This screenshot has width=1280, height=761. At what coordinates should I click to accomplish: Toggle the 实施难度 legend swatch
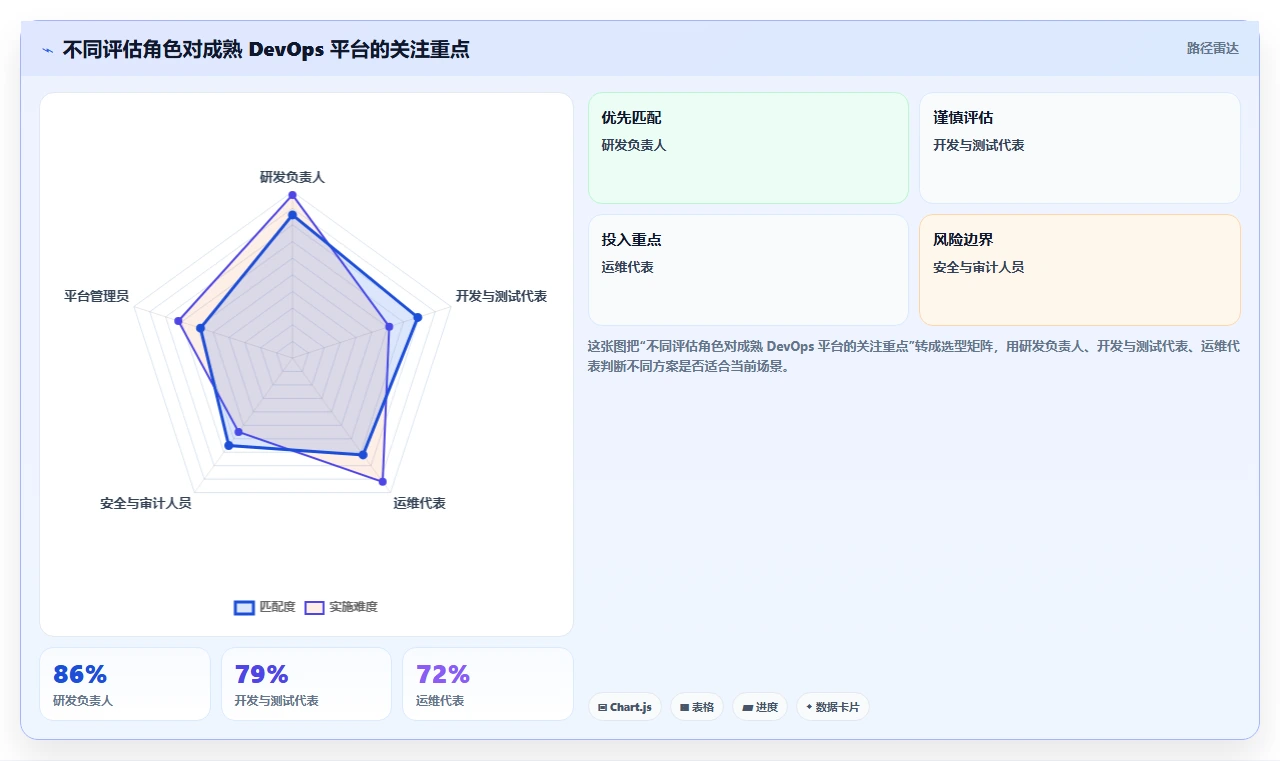(x=314, y=607)
